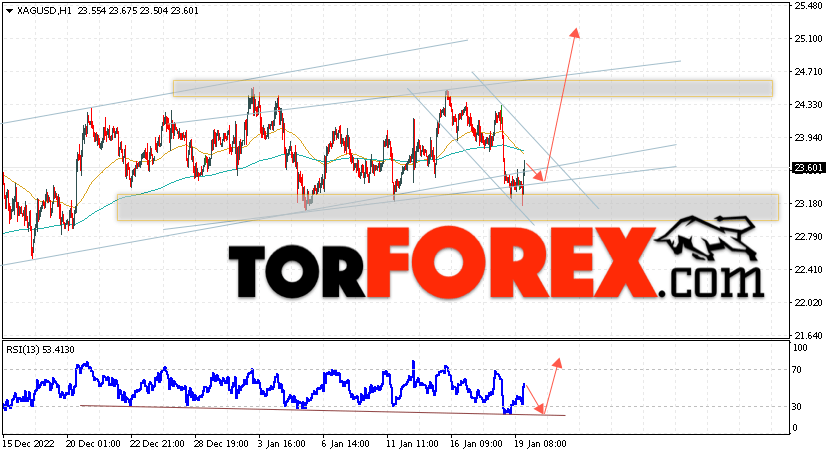Select the 22 Dec 21:00 time label

157,443
